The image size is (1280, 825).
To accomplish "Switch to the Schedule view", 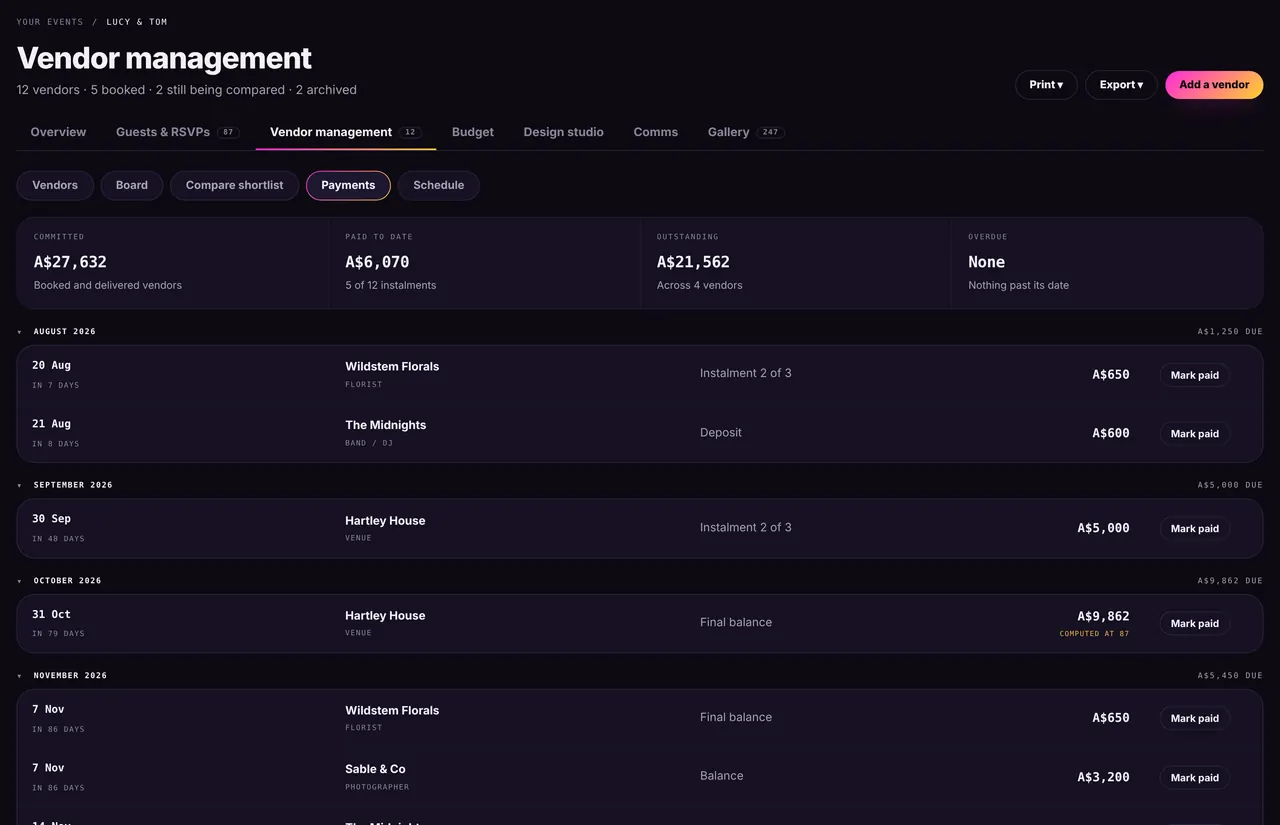I will click(x=439, y=185).
